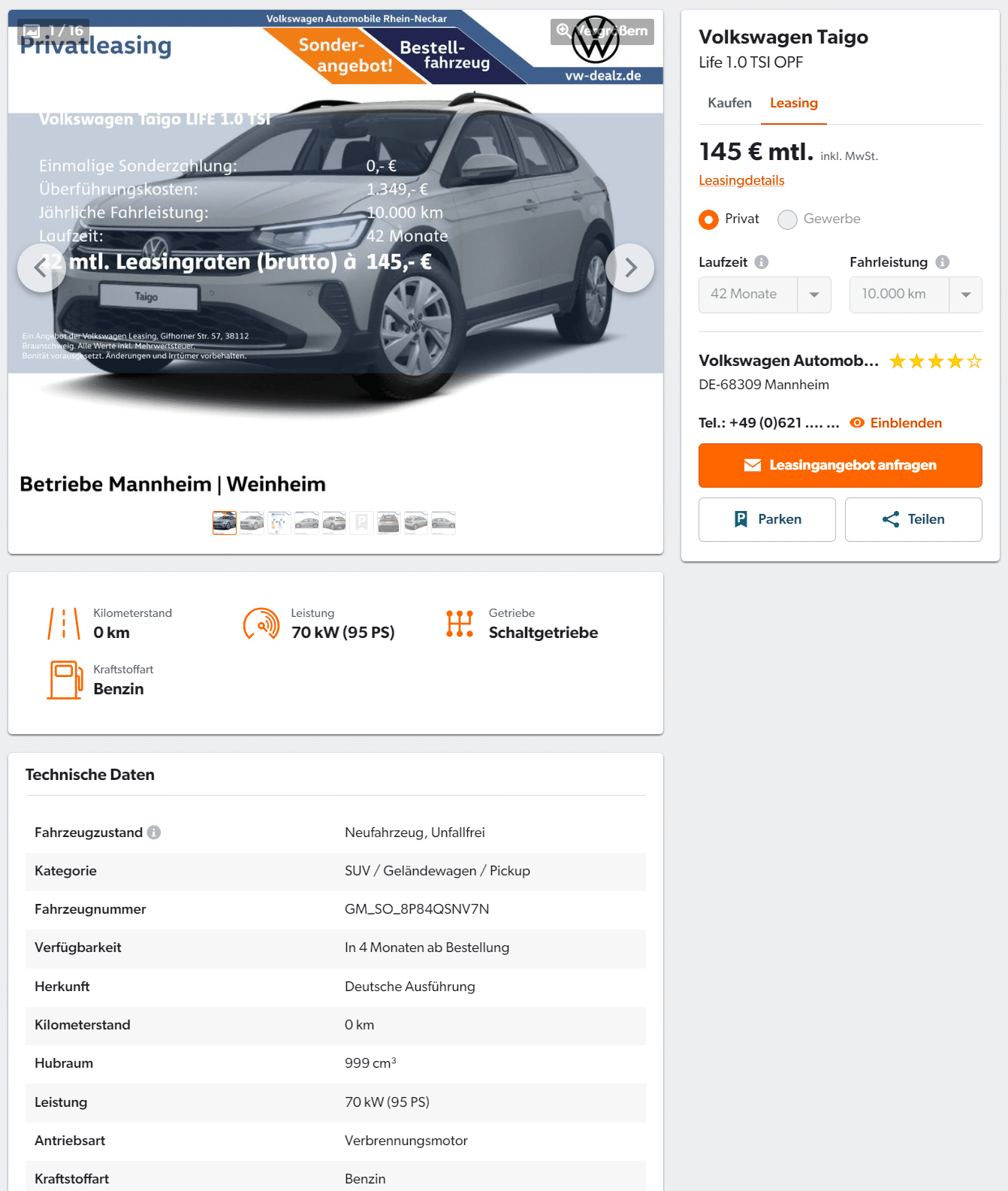
Task: Reveal phone number with Einblenden
Action: (895, 423)
